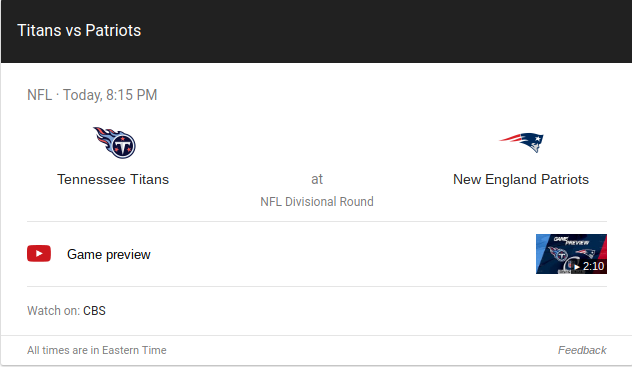Screen dimensions: 632x367
Task: Click the Titans vs Patriots header title
Action: (x=79, y=31)
